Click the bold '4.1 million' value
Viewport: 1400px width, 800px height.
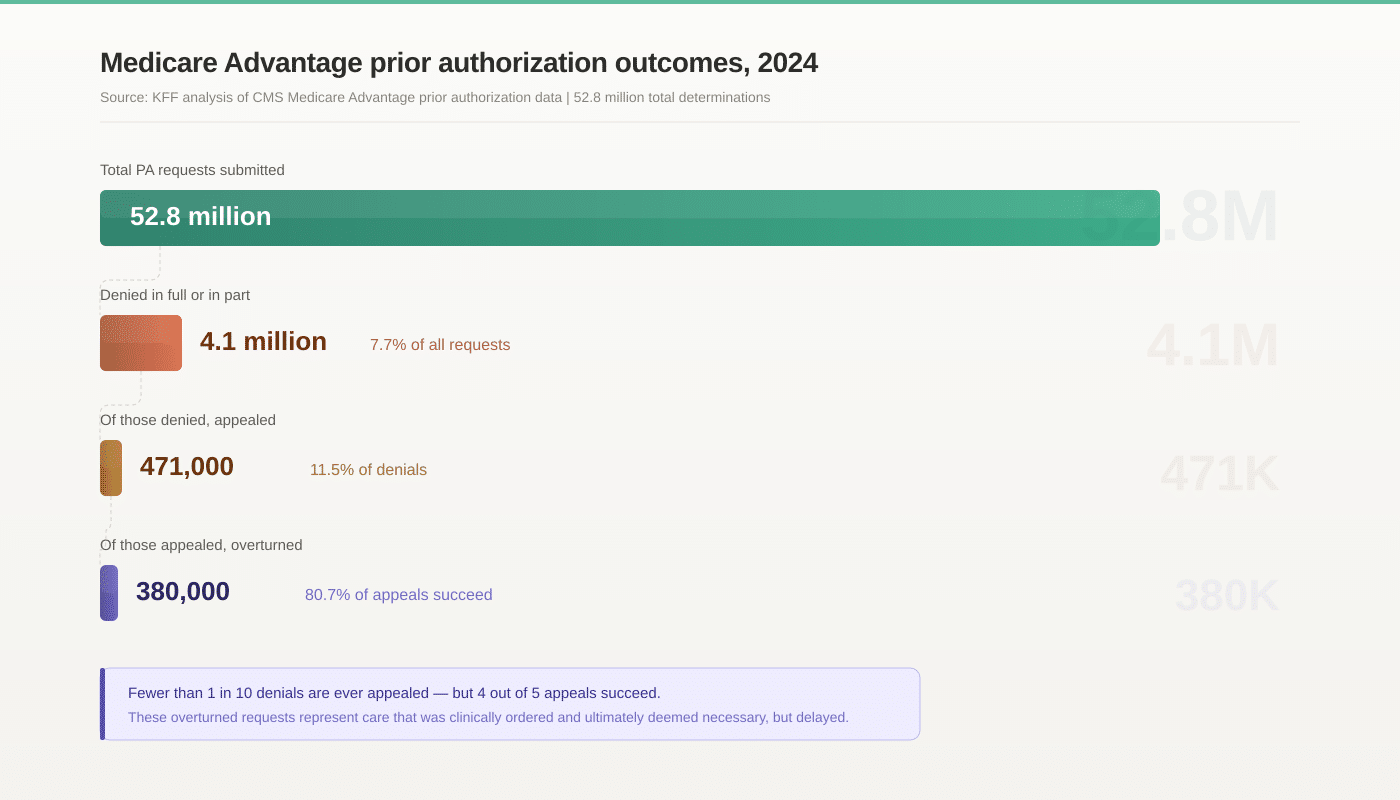coord(263,342)
